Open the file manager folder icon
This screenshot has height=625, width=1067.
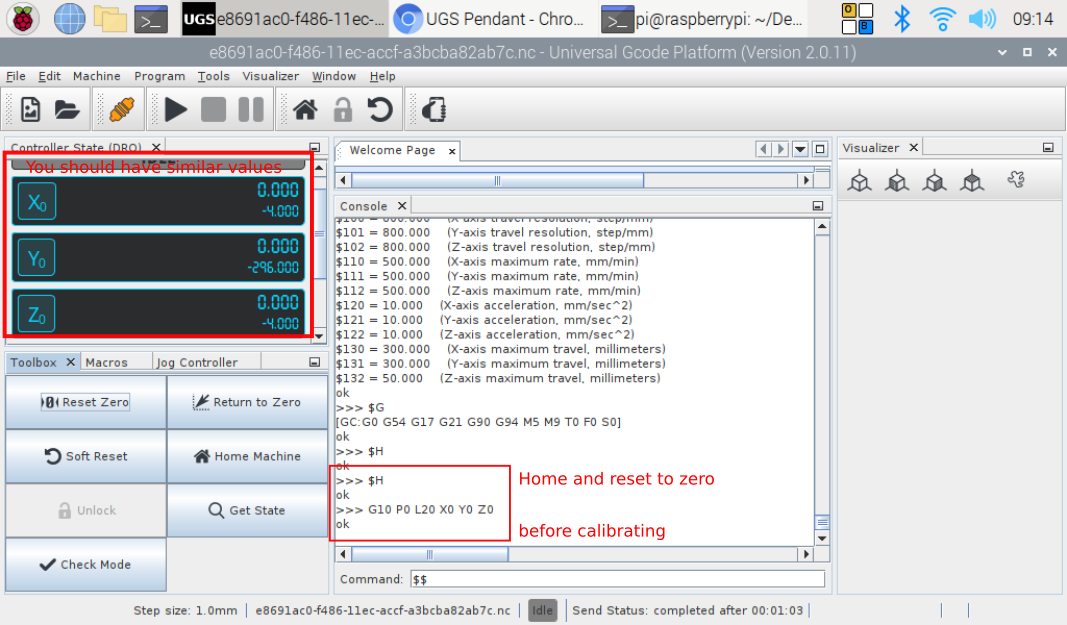(110, 19)
